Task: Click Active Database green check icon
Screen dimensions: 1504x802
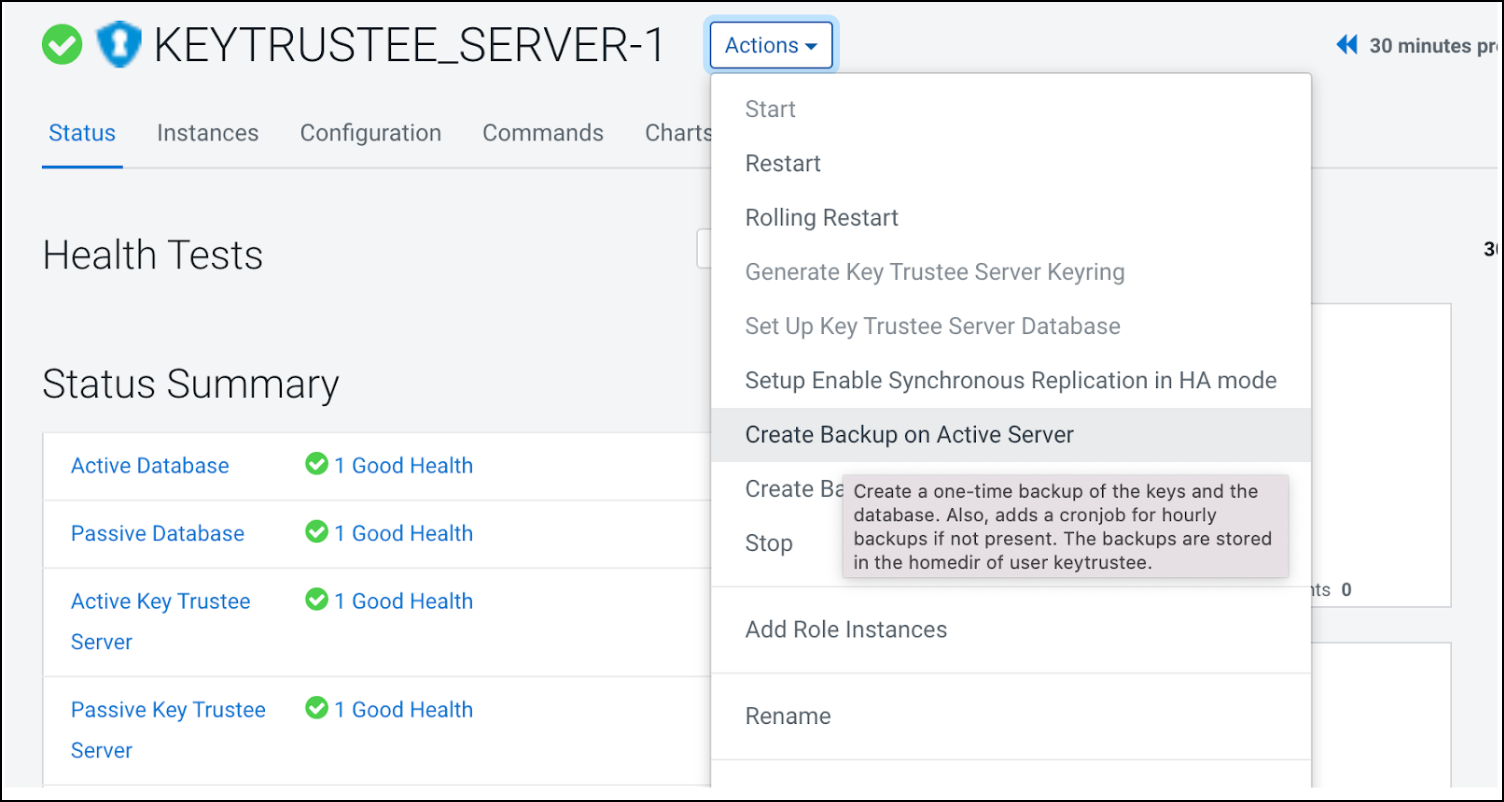Action: (x=317, y=465)
